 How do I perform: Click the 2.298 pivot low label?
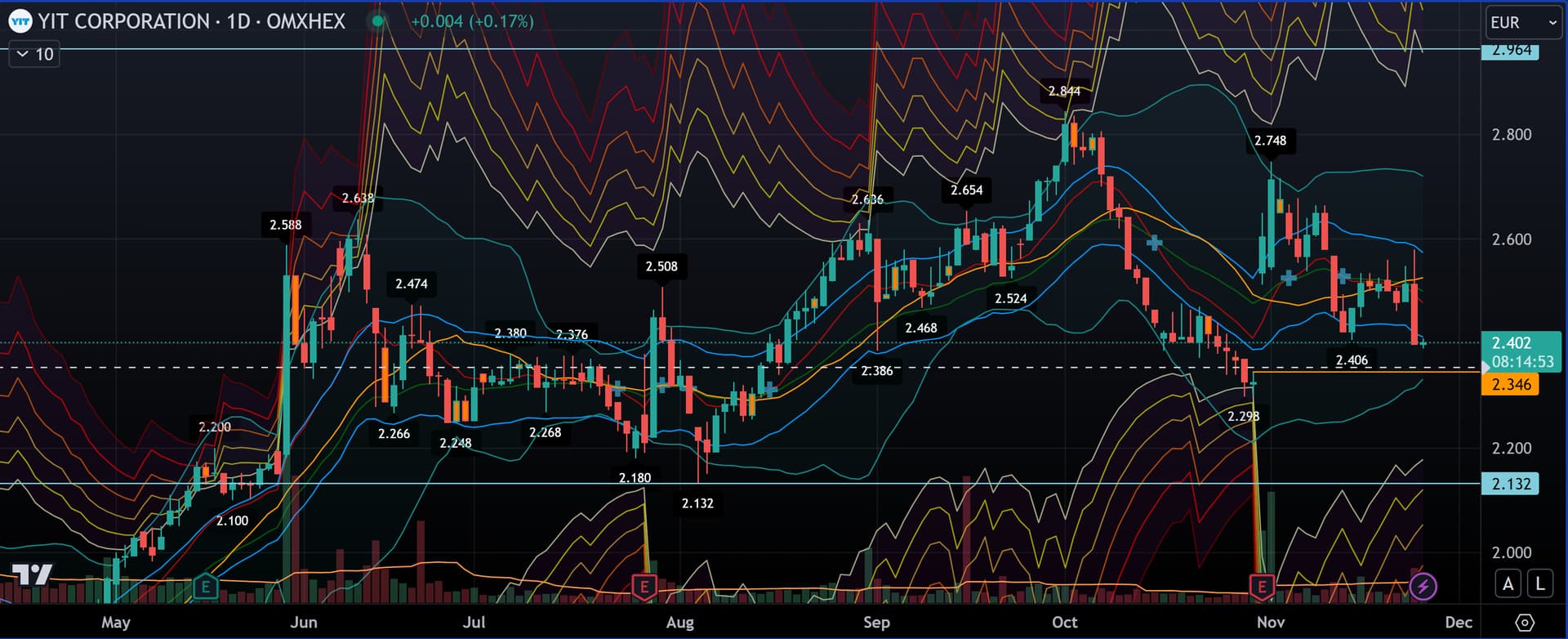coord(1244,416)
